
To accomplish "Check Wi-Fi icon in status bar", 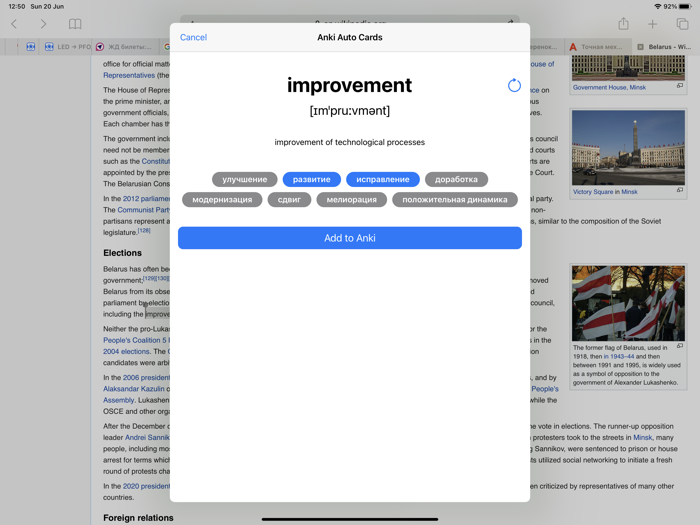I will tap(658, 6).
